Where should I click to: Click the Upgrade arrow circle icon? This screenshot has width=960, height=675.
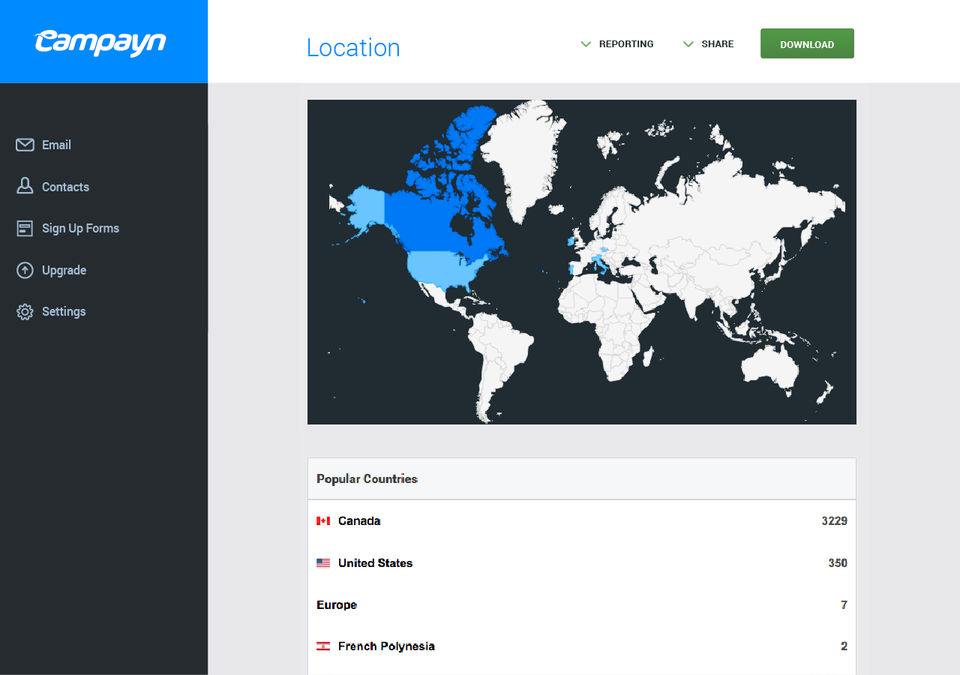pyautogui.click(x=25, y=270)
